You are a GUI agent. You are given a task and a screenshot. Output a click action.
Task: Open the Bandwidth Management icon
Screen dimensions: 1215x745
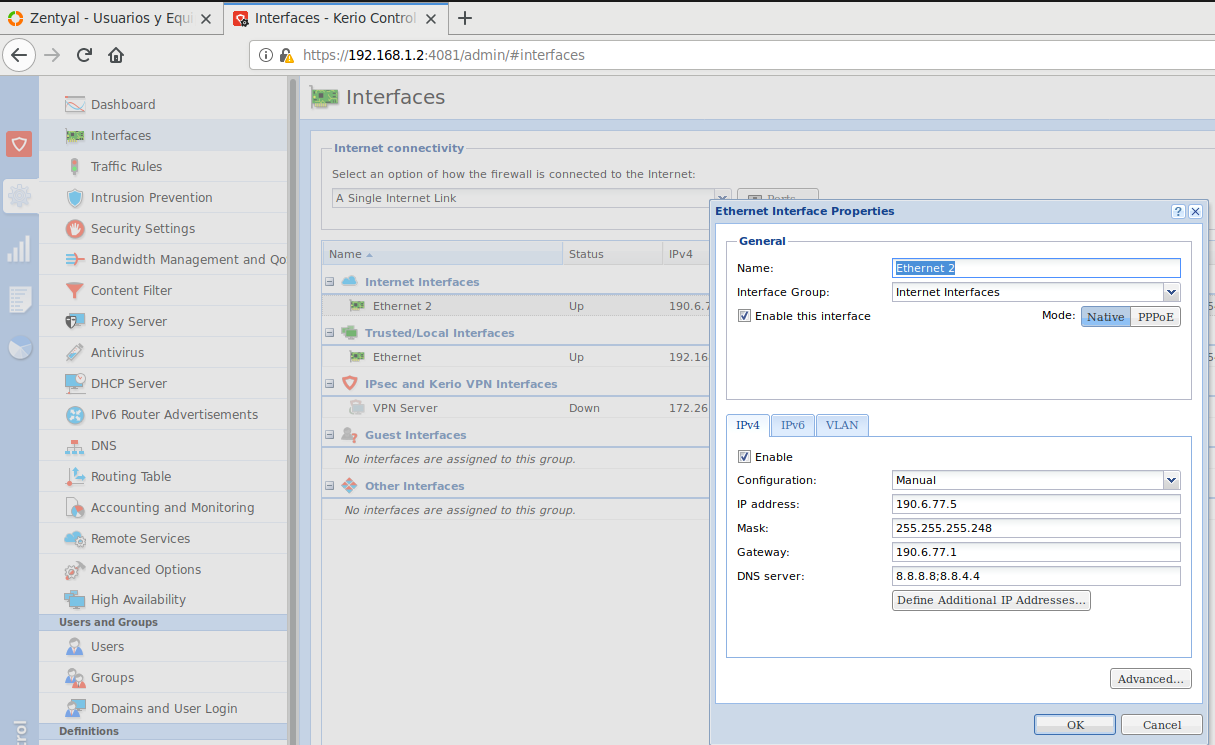click(x=75, y=259)
